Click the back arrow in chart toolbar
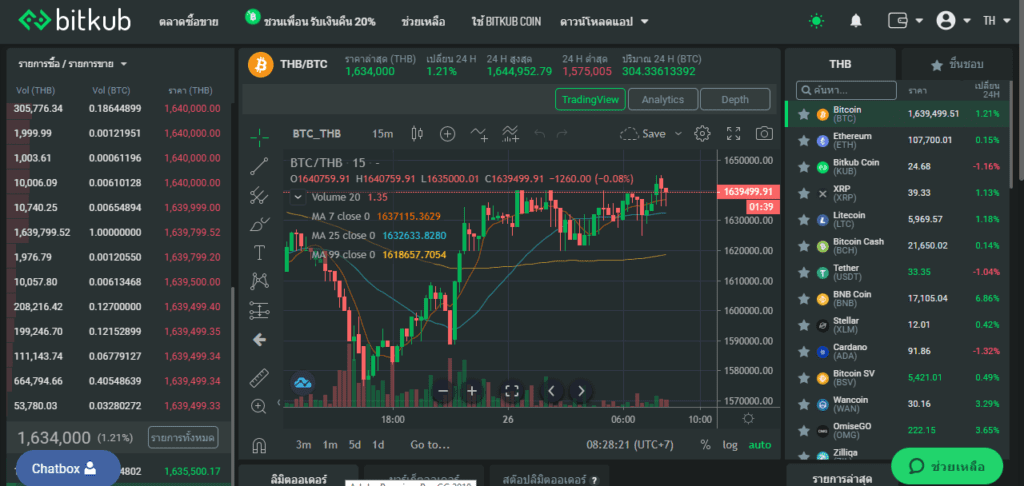This screenshot has height=486, width=1024. click(259, 340)
